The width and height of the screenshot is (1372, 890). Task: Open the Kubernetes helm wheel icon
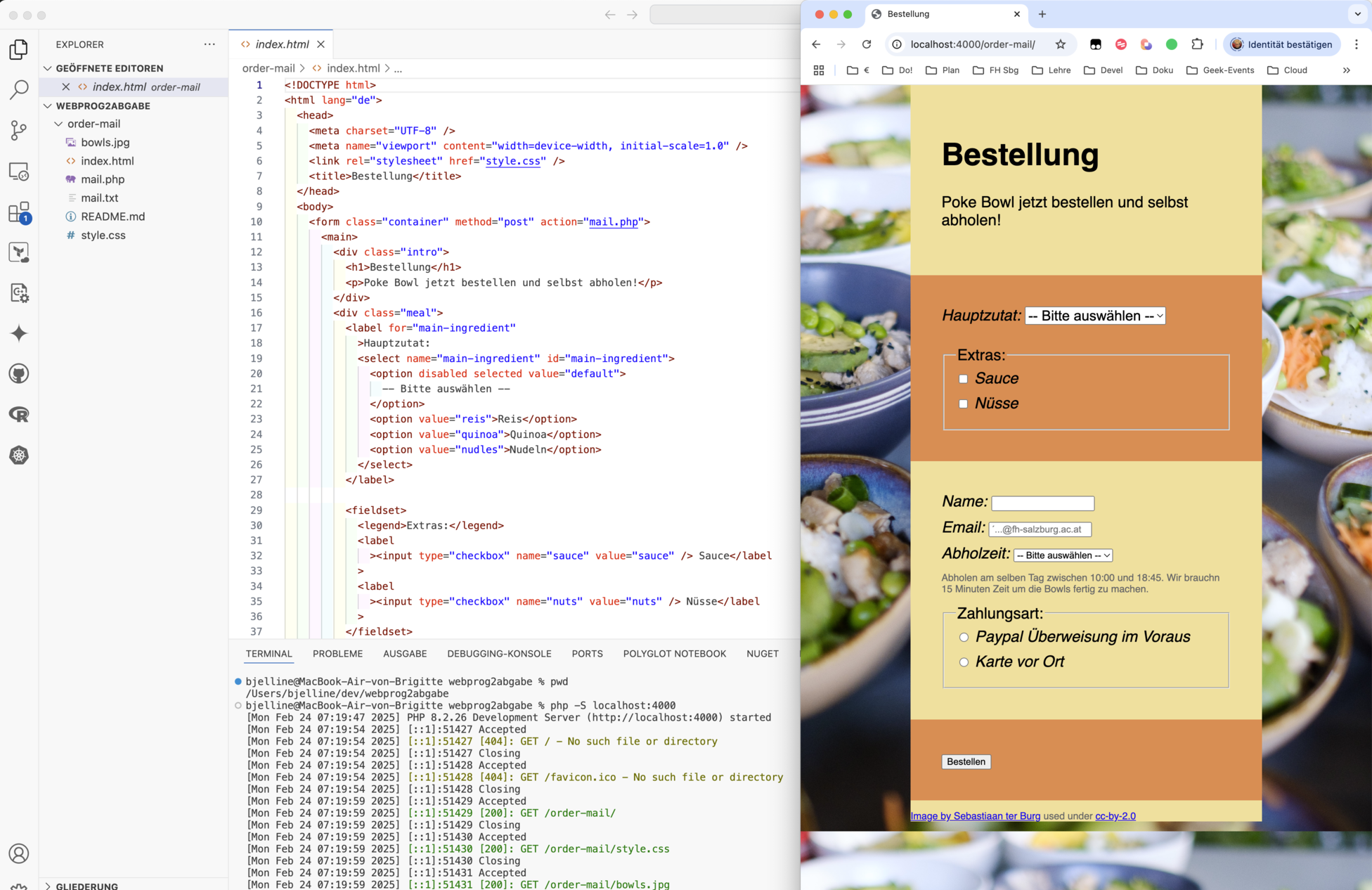tap(19, 456)
